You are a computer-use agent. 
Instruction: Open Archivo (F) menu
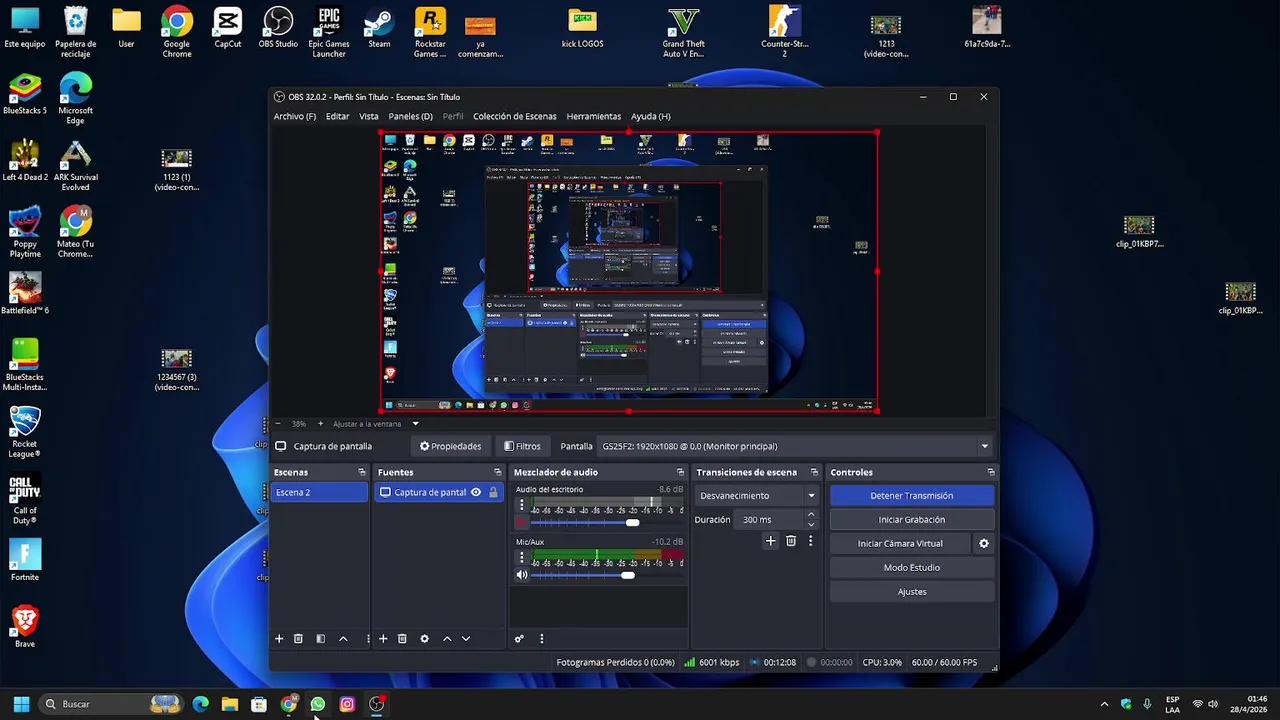pos(294,116)
